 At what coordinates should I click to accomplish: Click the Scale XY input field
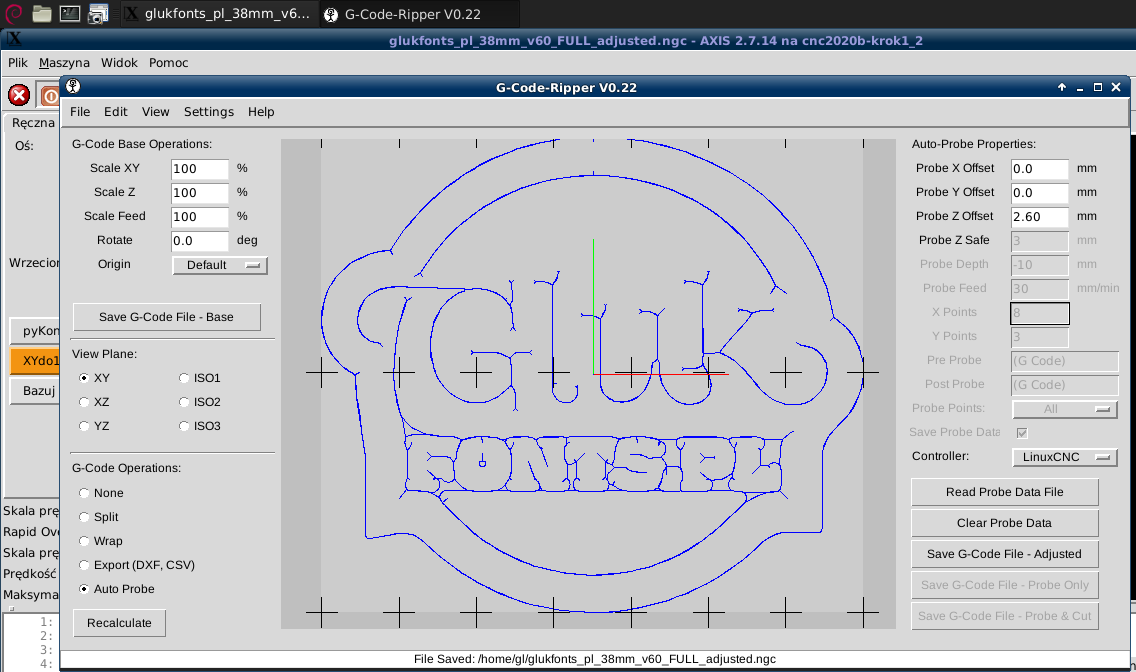coord(200,169)
